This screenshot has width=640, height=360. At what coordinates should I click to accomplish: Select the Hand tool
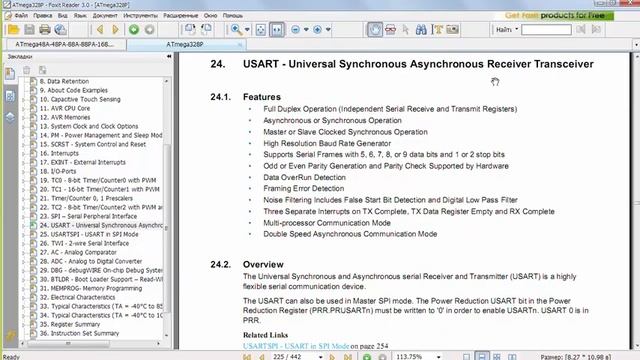click(375, 29)
